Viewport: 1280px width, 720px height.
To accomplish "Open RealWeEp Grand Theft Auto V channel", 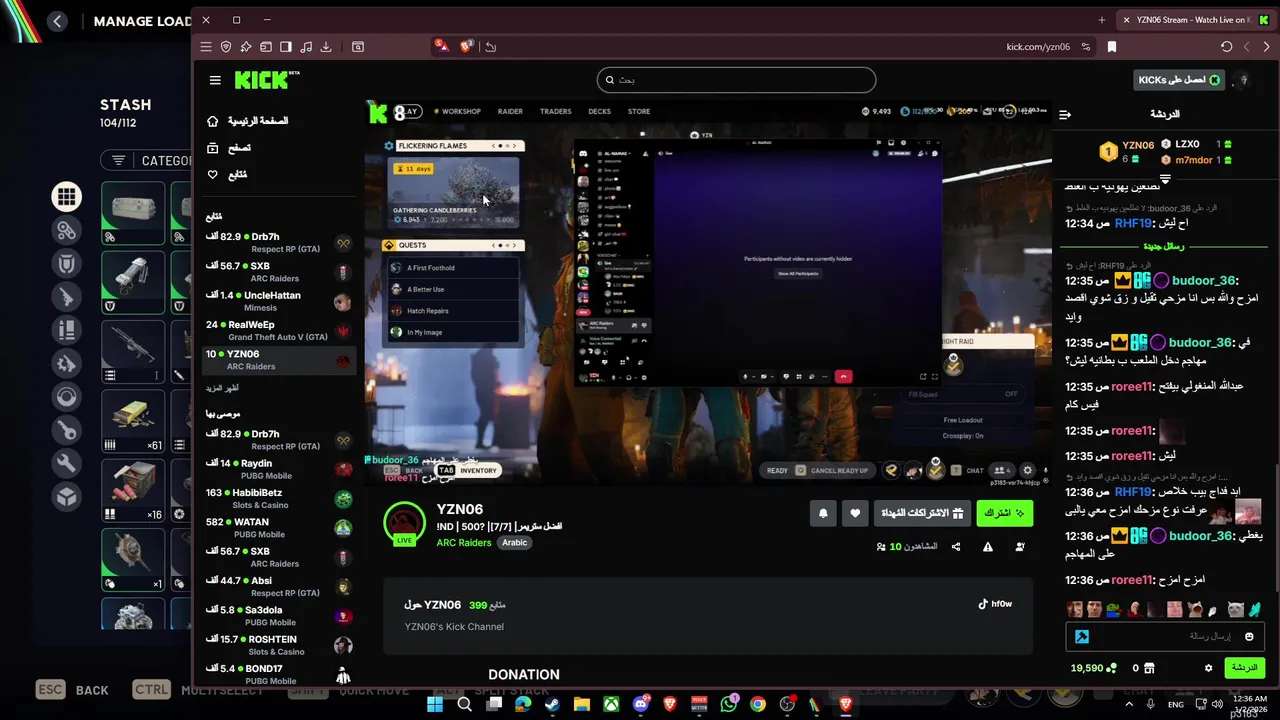I will click(x=279, y=330).
